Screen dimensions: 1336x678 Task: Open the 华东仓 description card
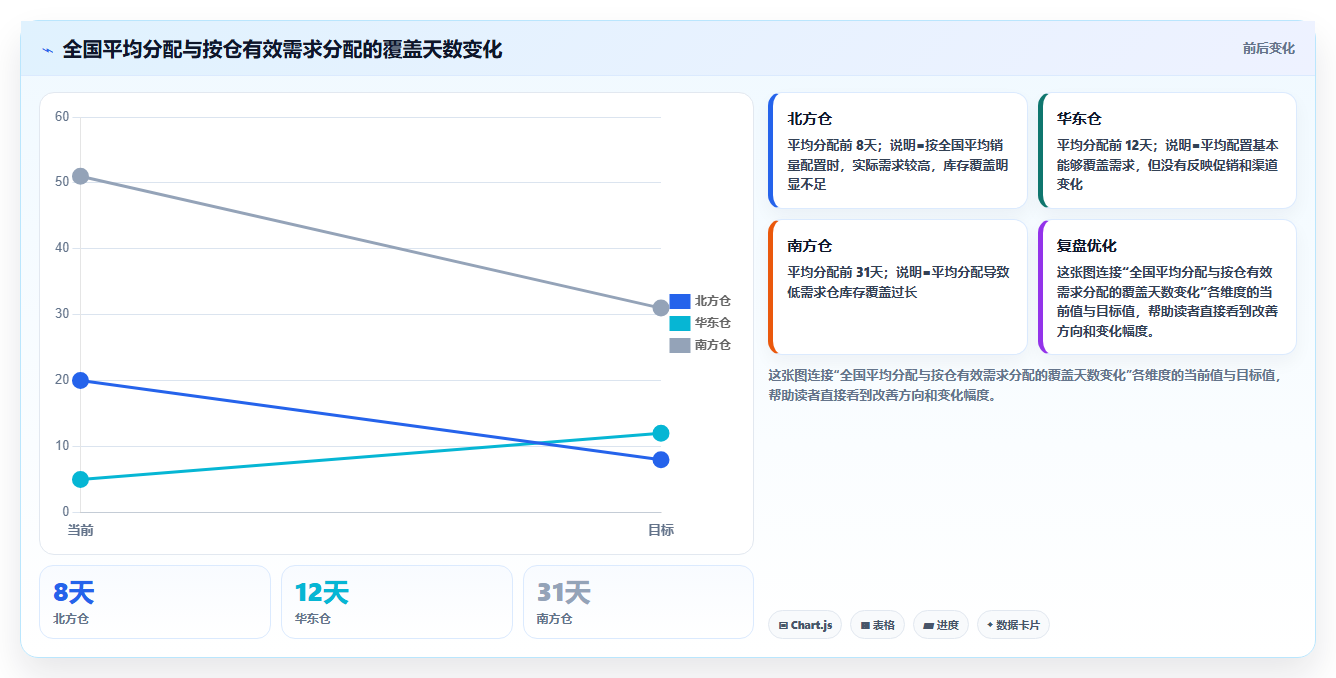point(1167,151)
